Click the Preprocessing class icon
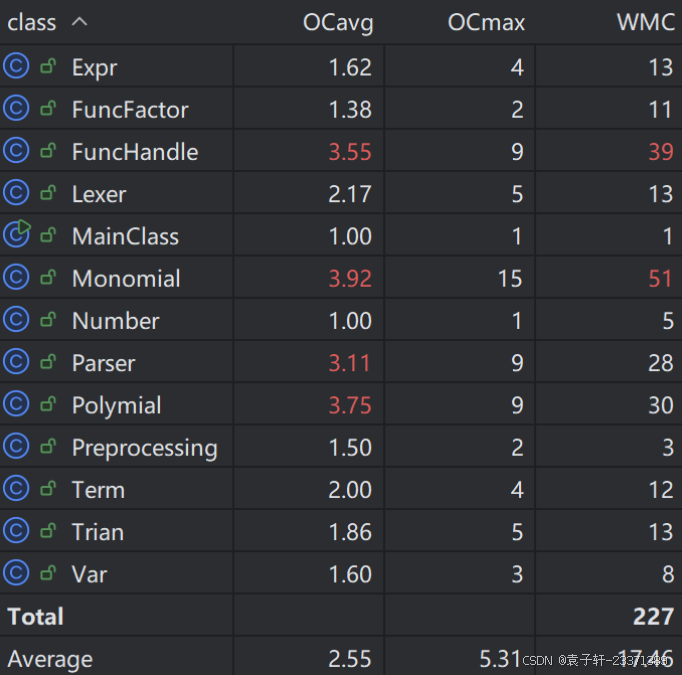This screenshot has width=682, height=675. 16,446
